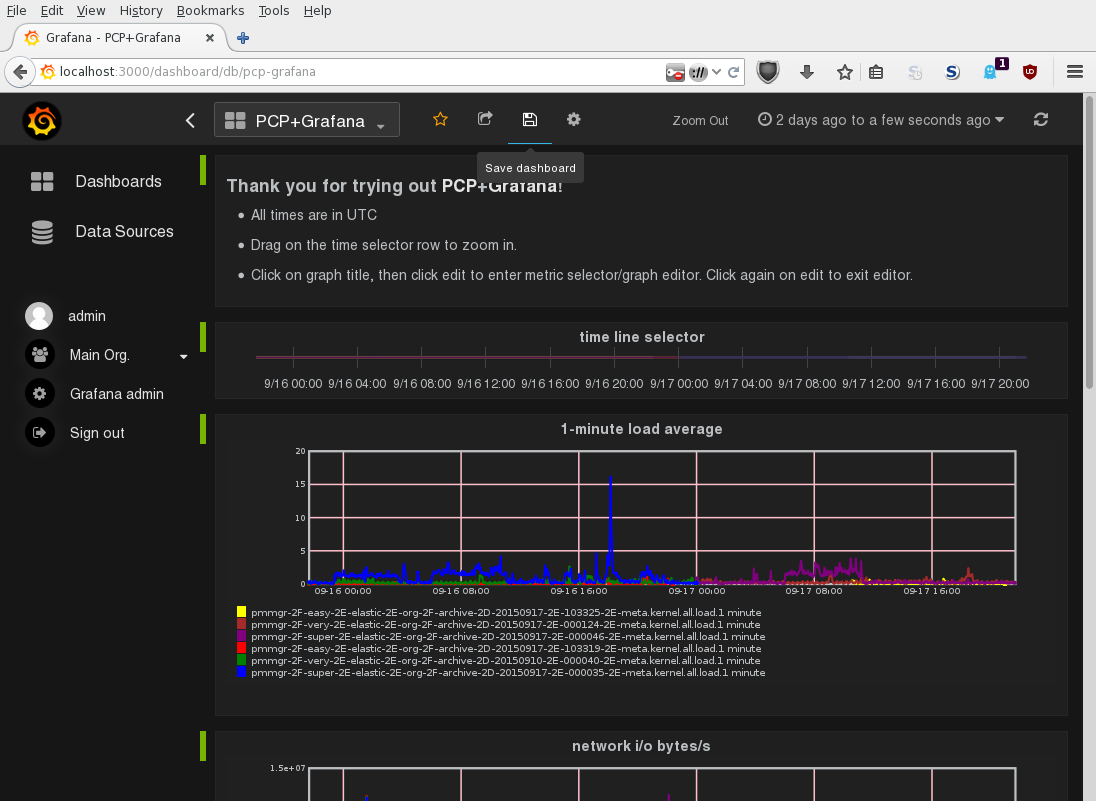The height and width of the screenshot is (801, 1096).
Task: Select the Grafana - PCP+Grafana browser tab
Action: [x=117, y=38]
